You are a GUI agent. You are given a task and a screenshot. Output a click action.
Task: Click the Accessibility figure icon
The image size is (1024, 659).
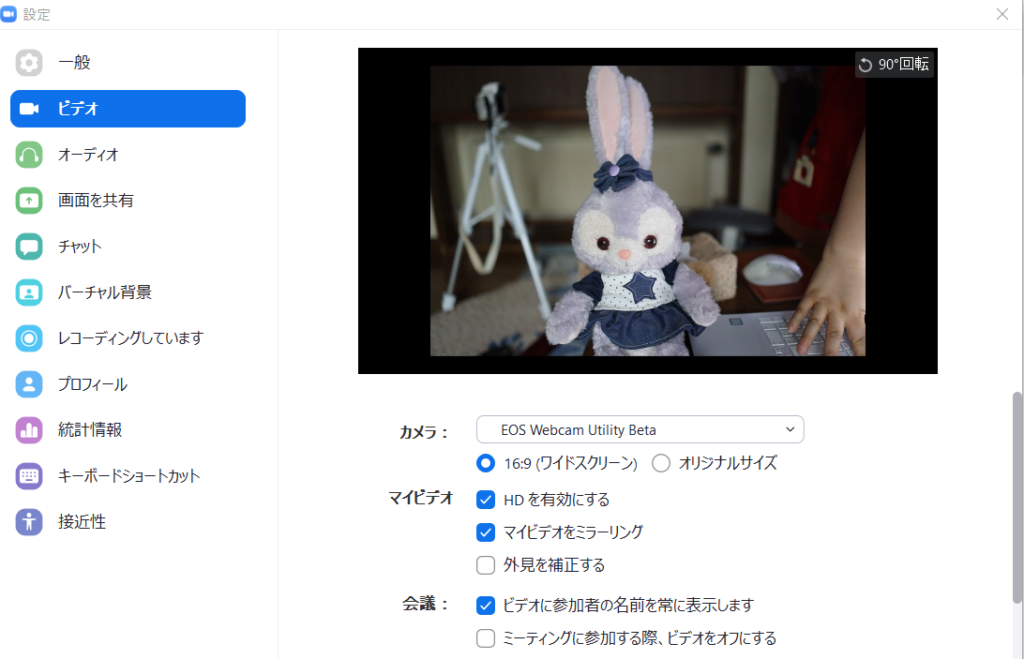point(29,522)
